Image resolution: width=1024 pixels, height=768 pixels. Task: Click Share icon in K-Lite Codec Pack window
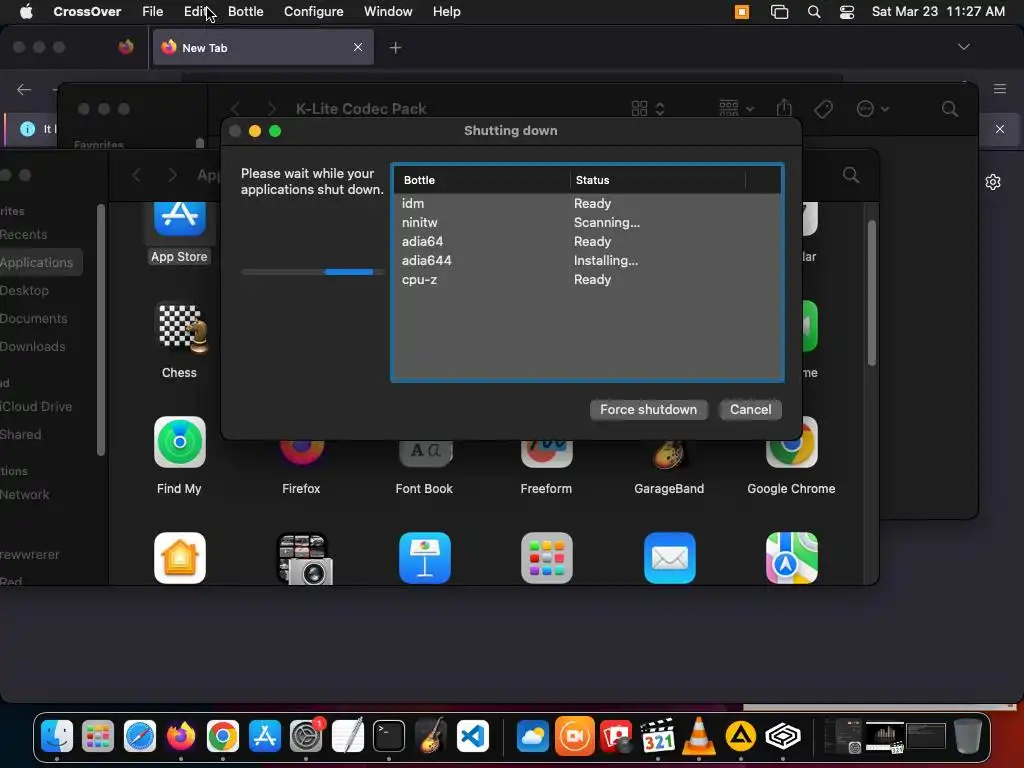[x=784, y=108]
